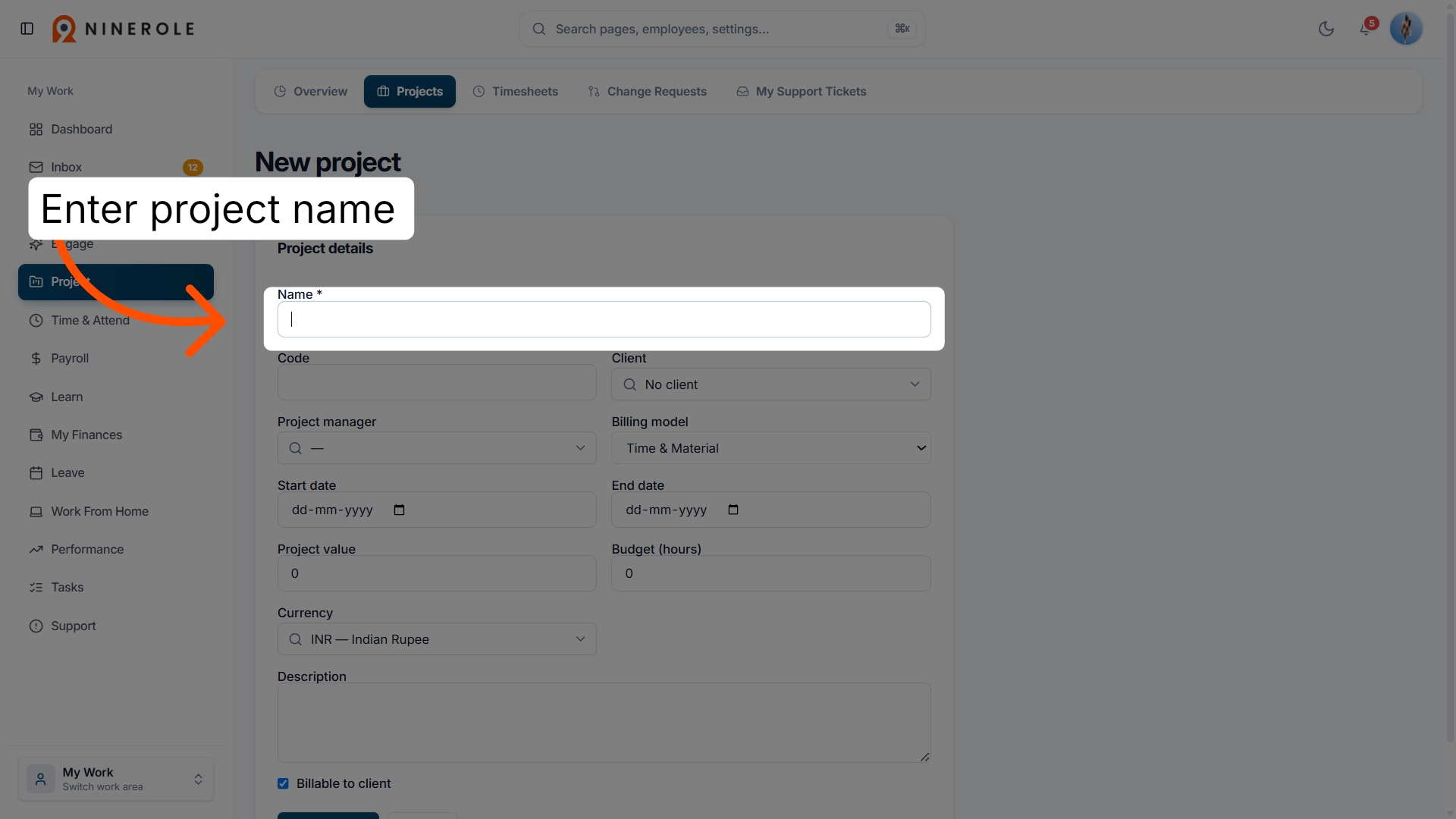Viewport: 1456px width, 819px height.
Task: Open Leave in the sidebar
Action: tap(116, 473)
